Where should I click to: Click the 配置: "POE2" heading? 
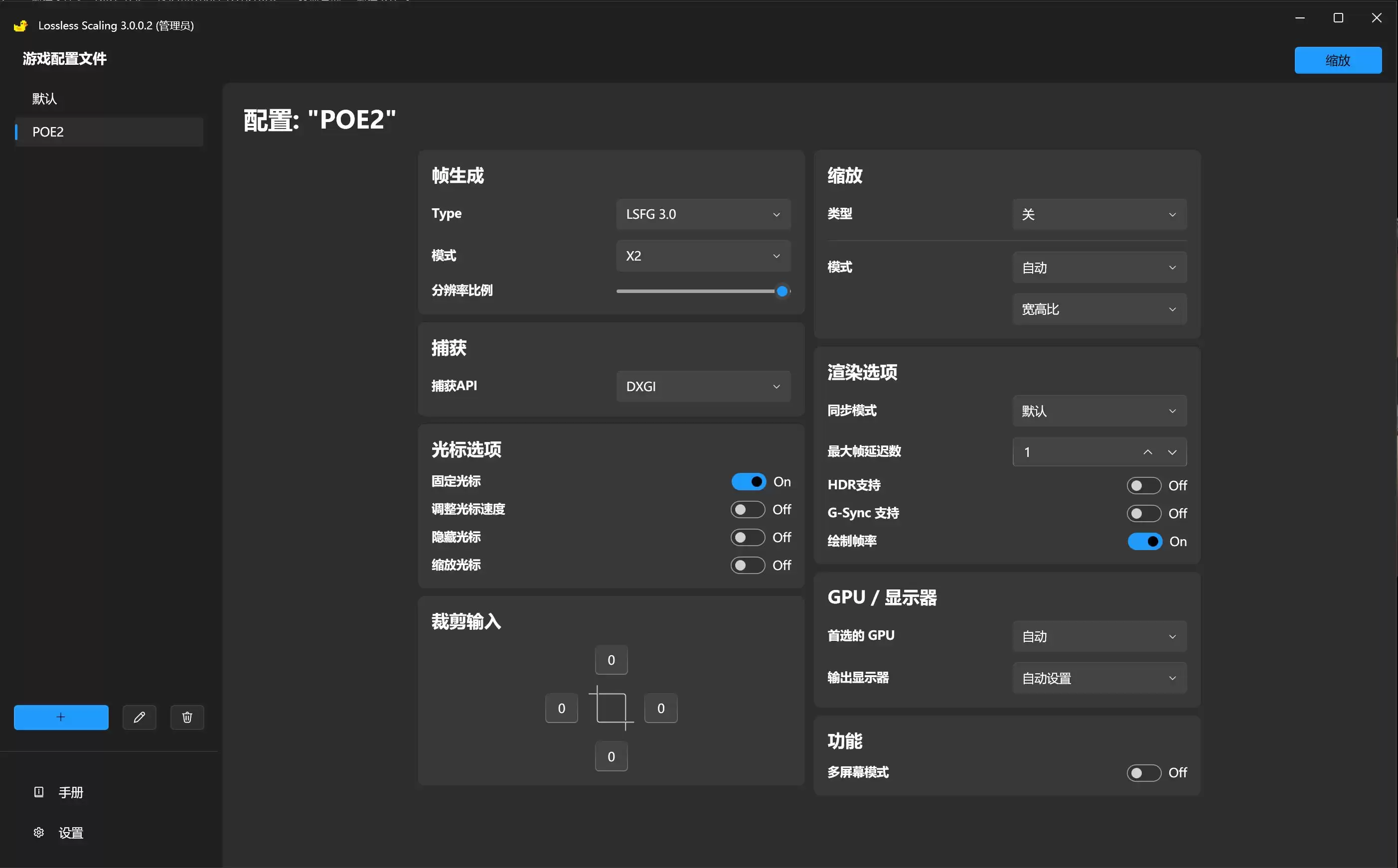click(x=320, y=120)
